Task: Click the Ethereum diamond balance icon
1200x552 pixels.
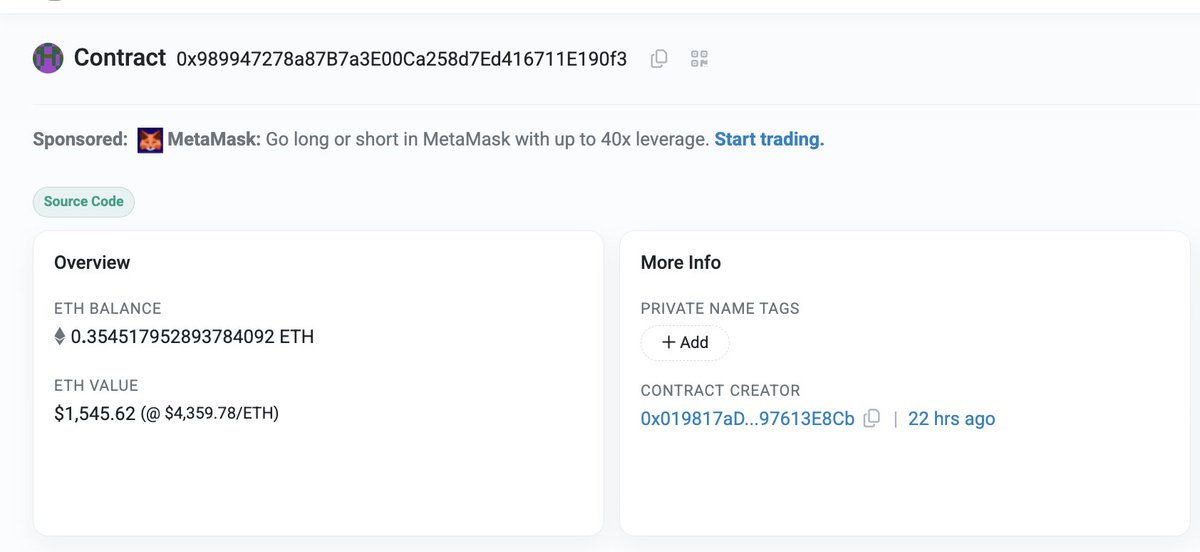Action: coord(60,337)
